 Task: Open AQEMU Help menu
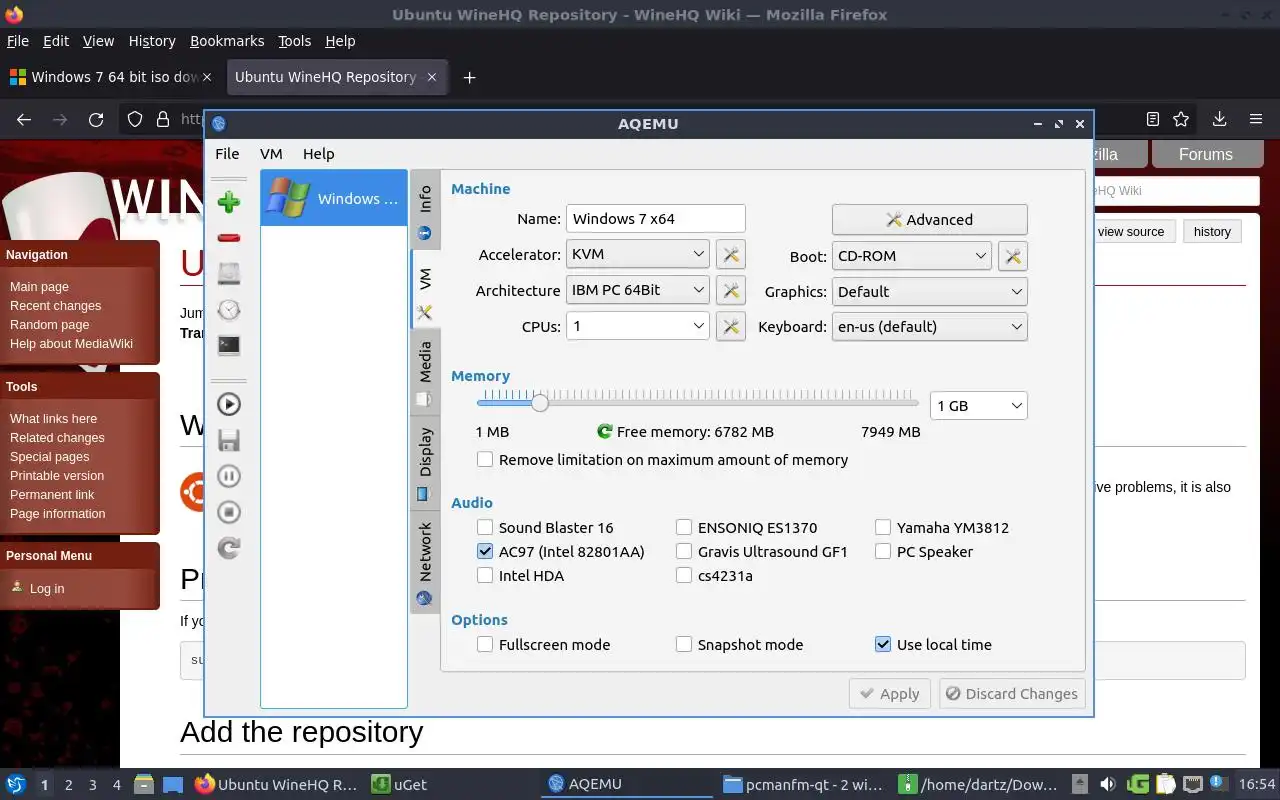[318, 154]
